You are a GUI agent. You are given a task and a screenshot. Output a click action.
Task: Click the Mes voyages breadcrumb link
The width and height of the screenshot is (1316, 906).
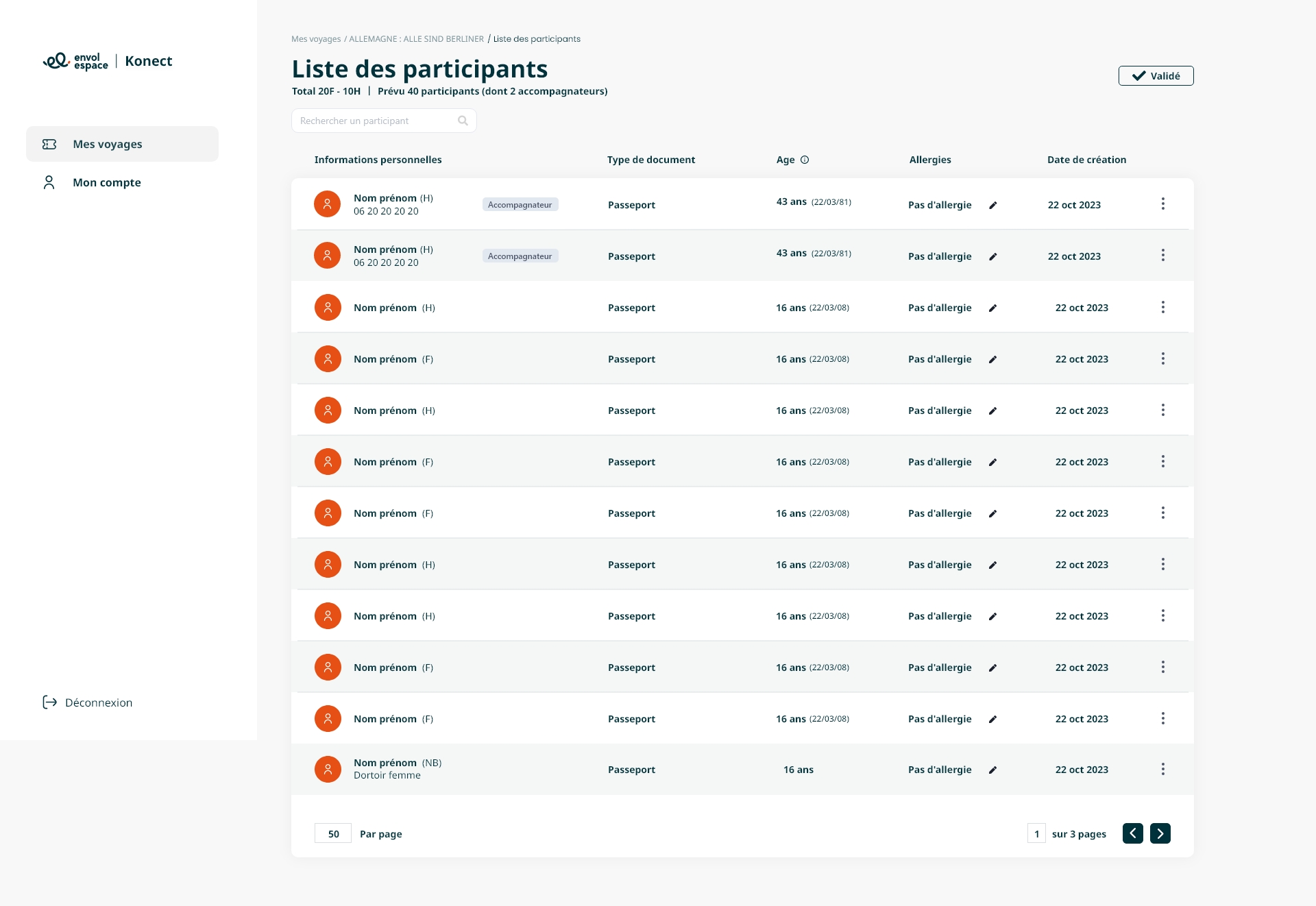point(316,39)
